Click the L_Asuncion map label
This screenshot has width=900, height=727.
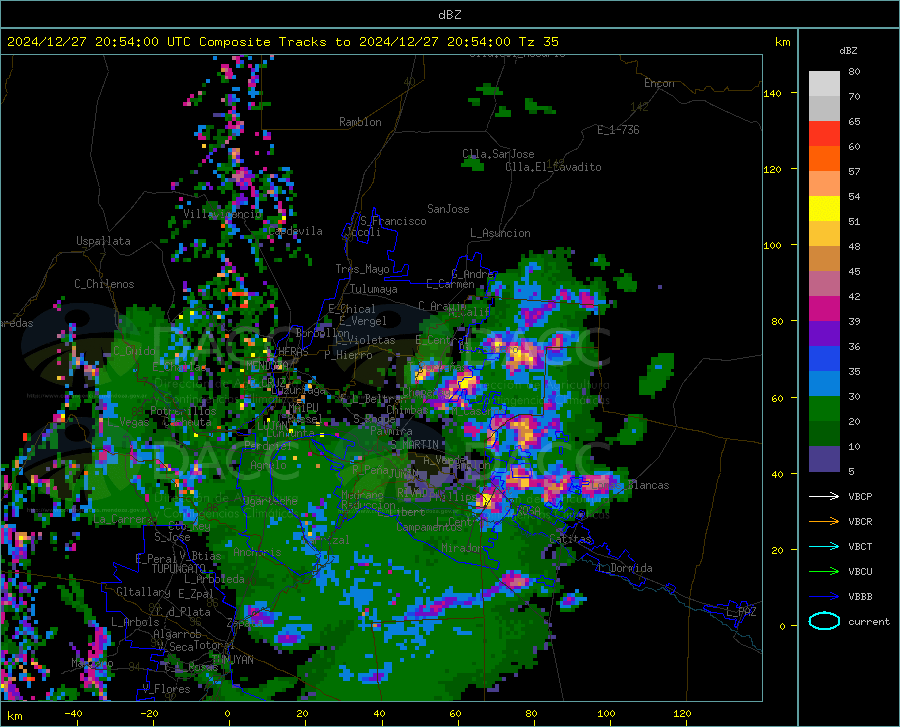(500, 233)
